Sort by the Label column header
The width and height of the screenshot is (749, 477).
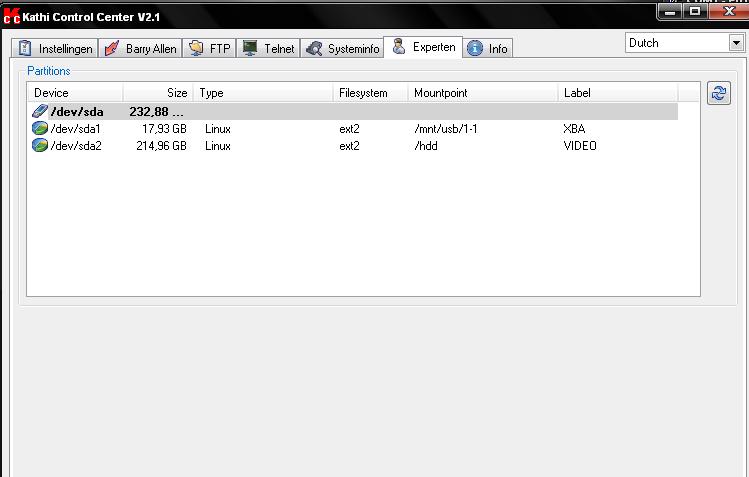click(618, 93)
